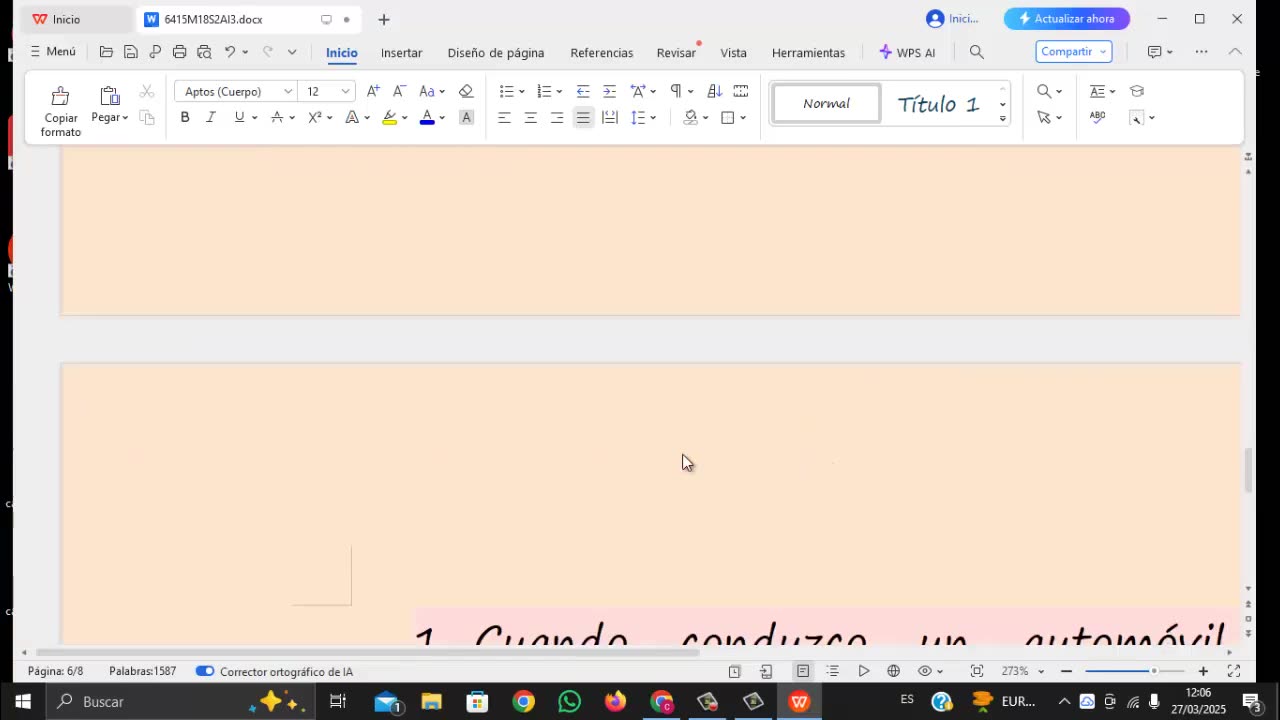Click the Compartir button

(1073, 51)
